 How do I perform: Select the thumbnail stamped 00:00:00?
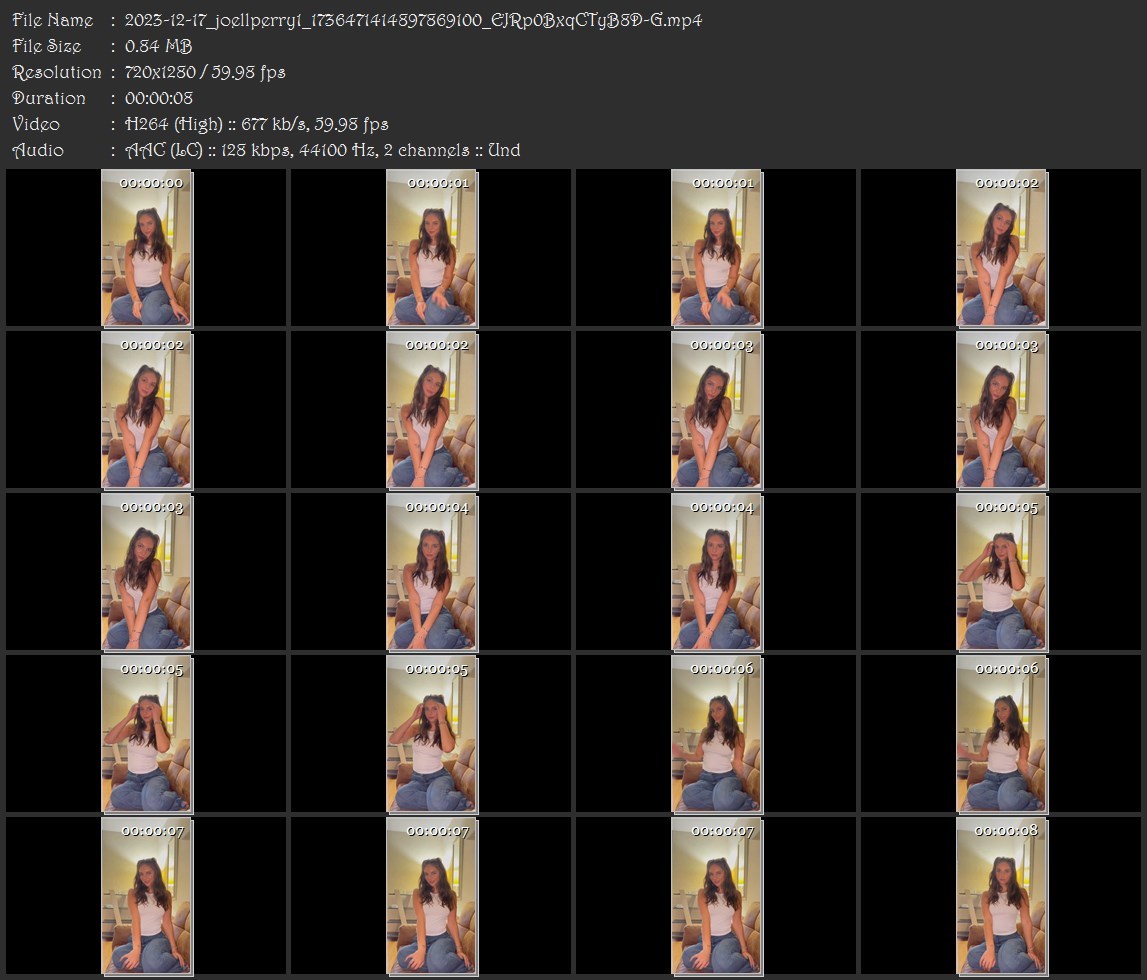coord(146,248)
